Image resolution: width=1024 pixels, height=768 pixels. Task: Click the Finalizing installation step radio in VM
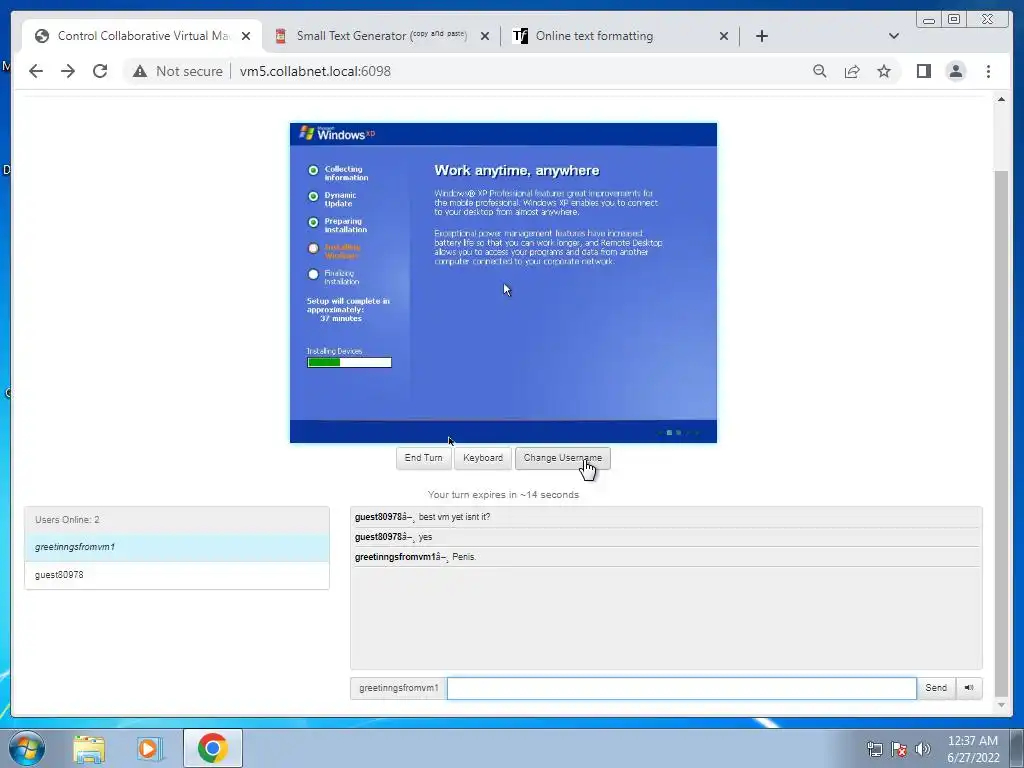313,275
